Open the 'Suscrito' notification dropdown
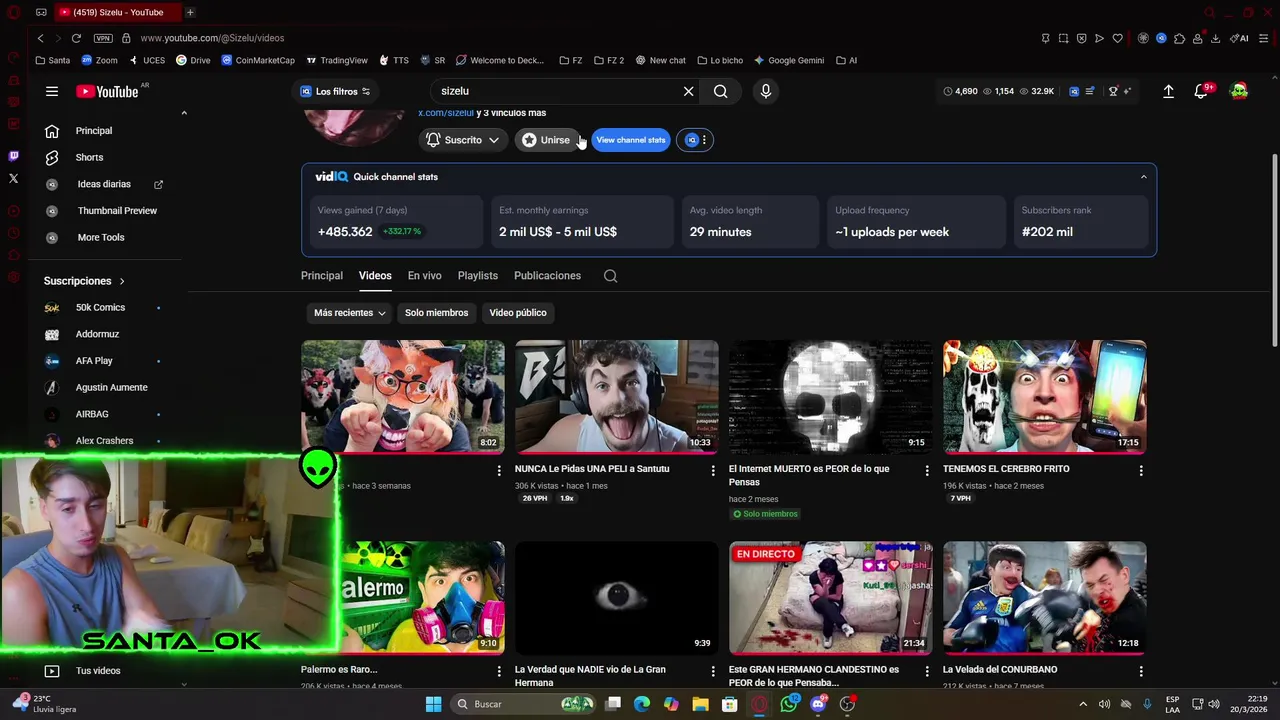 (x=462, y=140)
